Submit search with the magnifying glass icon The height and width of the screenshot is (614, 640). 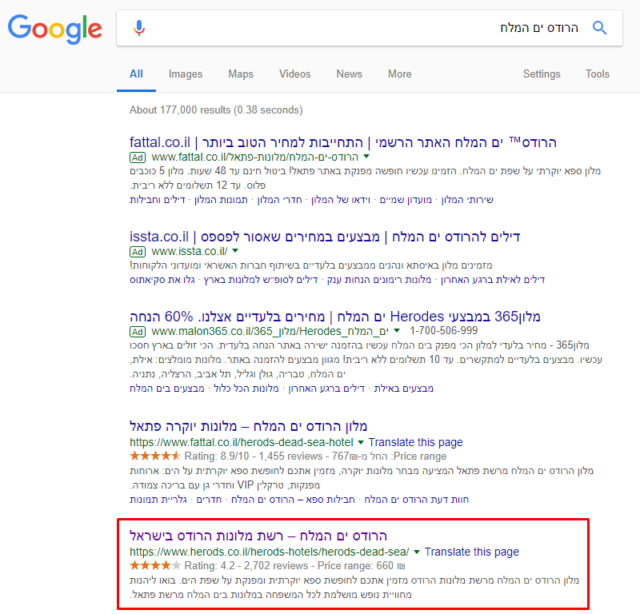click(x=599, y=27)
